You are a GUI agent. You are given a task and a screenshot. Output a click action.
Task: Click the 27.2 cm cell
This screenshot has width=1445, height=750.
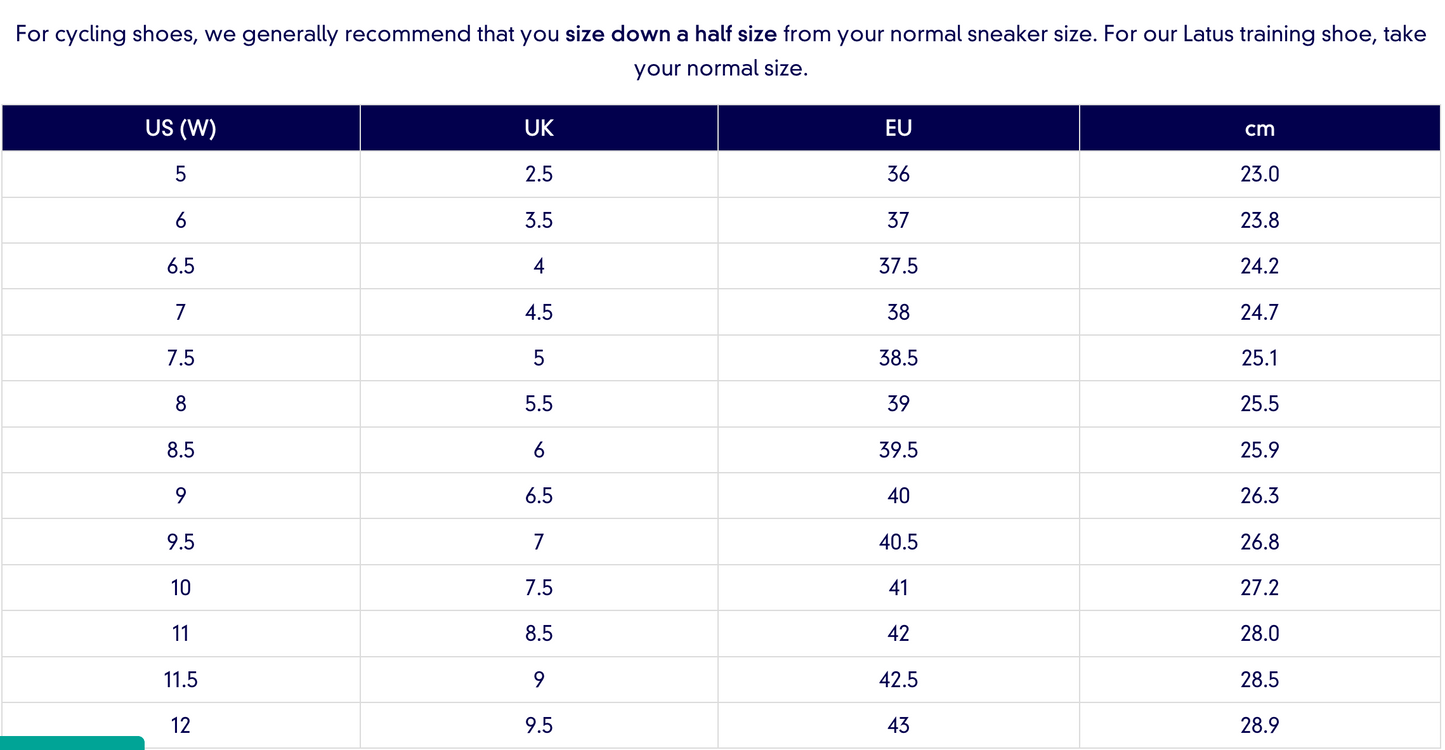1260,588
